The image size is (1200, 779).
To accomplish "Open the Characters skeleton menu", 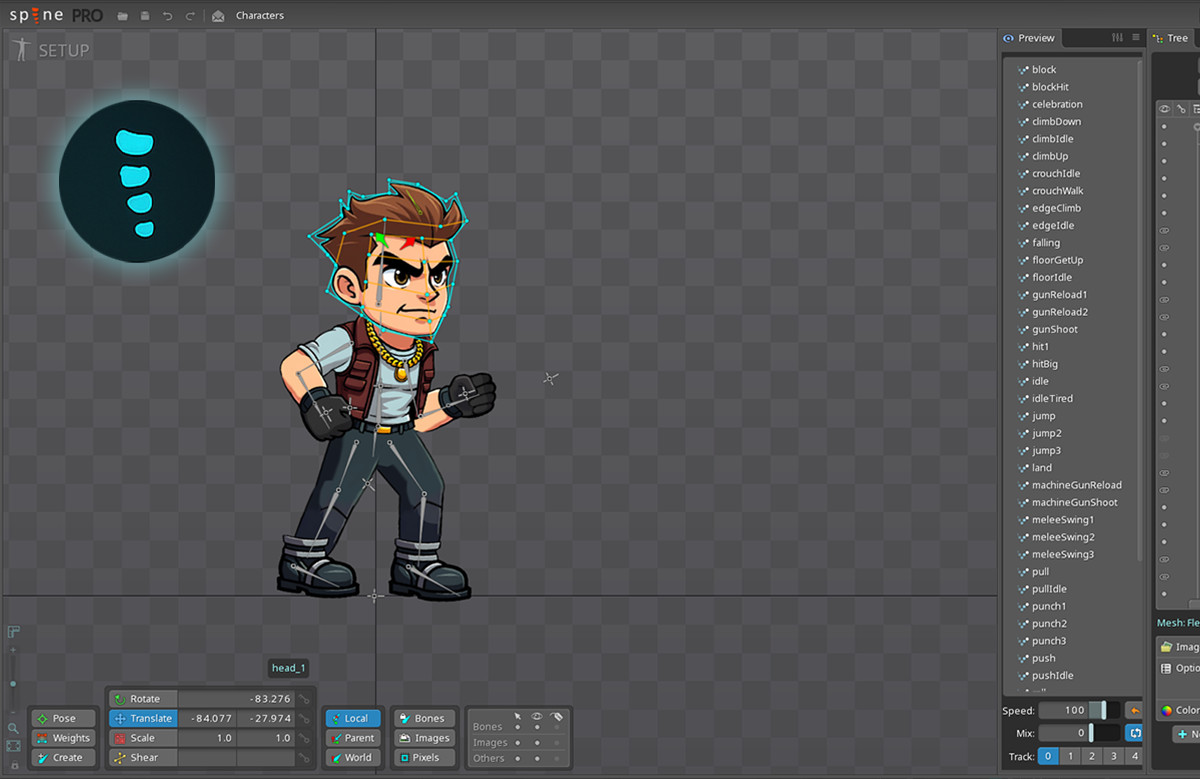I will 260,15.
